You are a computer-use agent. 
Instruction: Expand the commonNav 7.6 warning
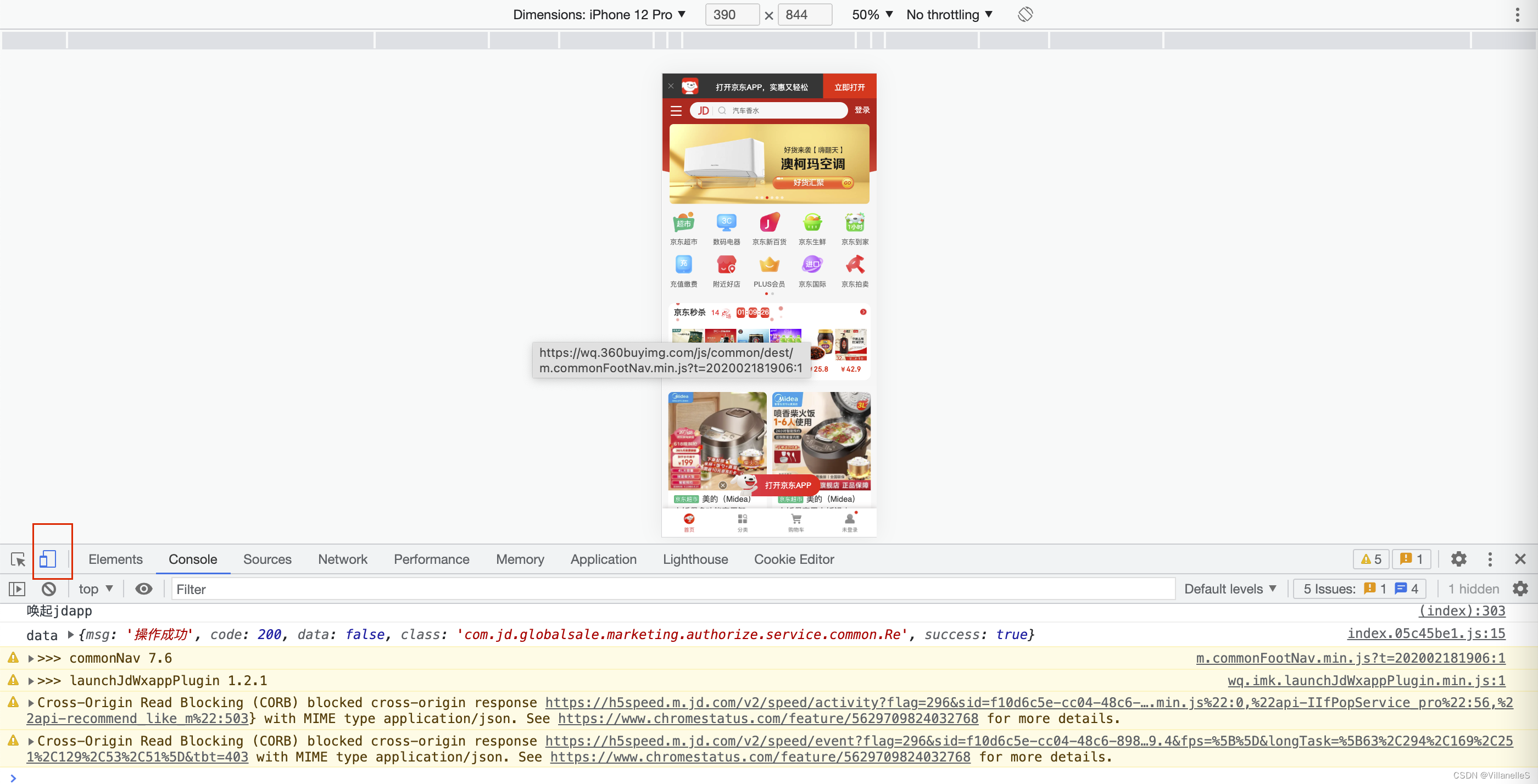31,658
